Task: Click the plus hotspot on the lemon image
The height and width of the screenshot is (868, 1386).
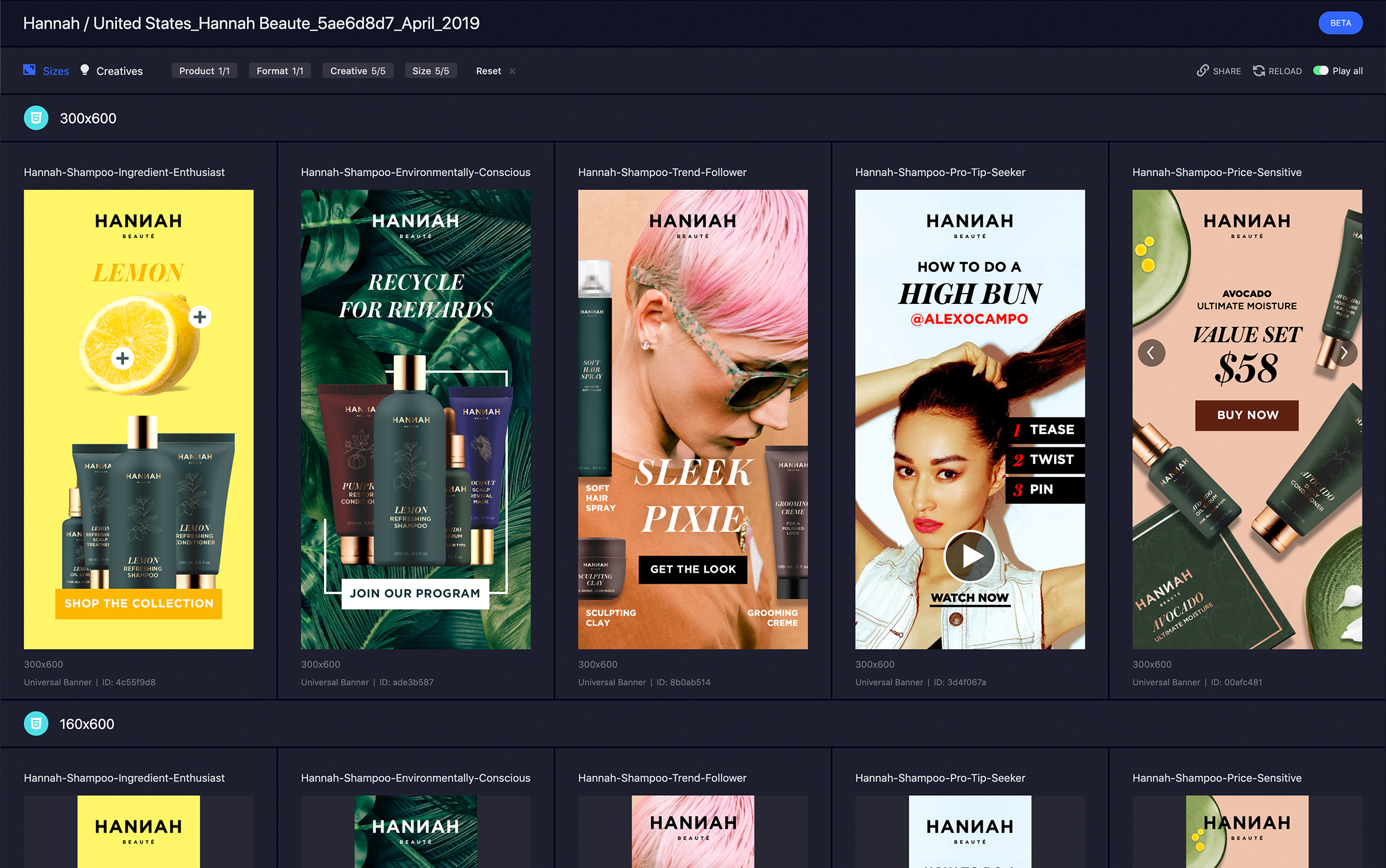Action: point(199,316)
